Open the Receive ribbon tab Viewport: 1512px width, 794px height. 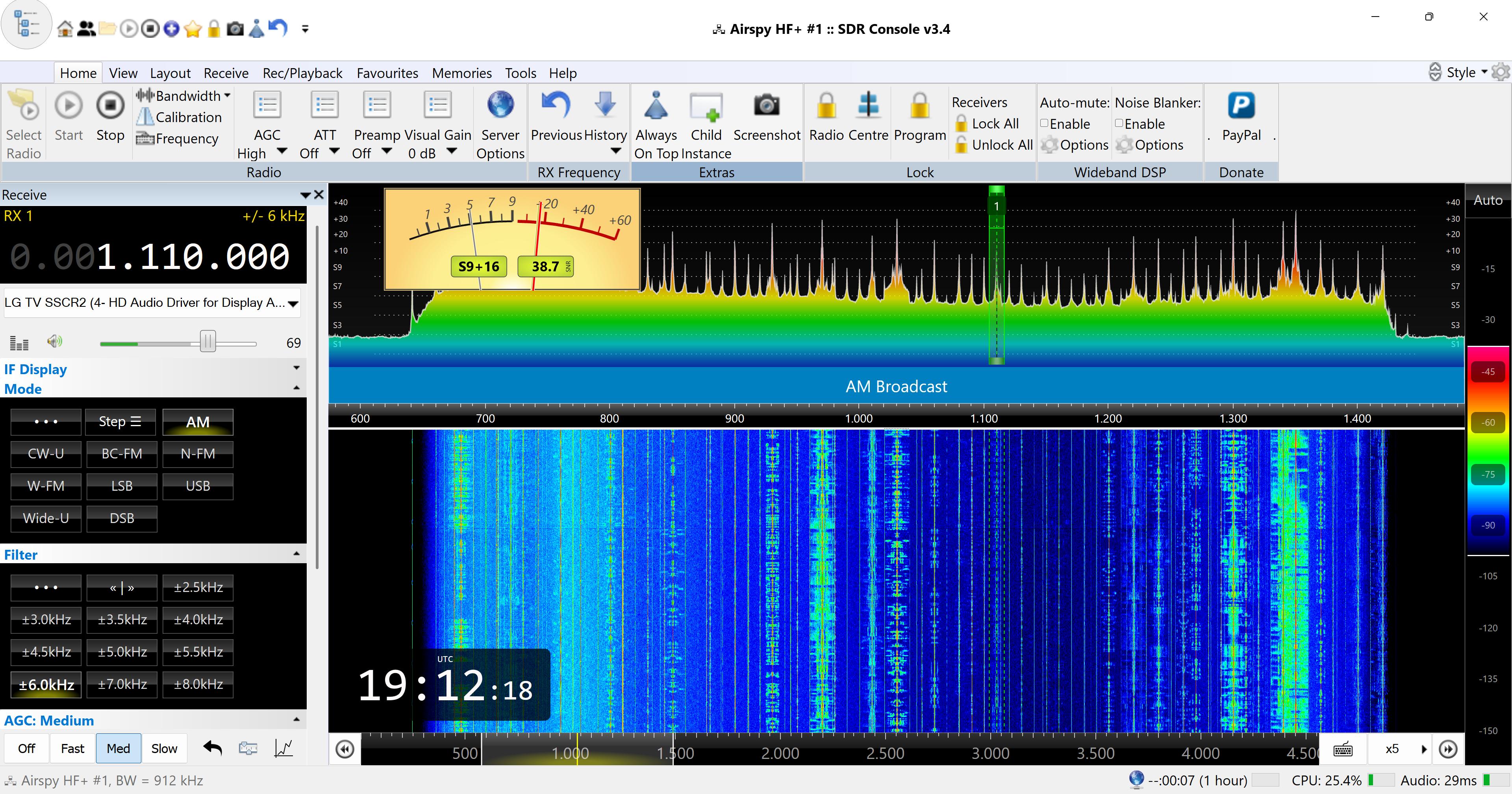226,73
